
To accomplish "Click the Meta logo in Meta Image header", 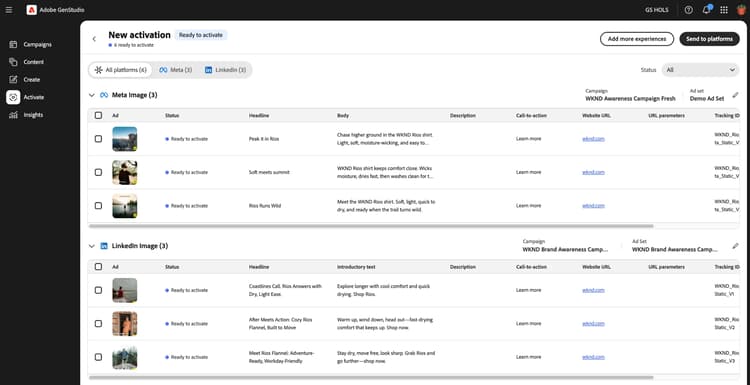I will point(104,95).
